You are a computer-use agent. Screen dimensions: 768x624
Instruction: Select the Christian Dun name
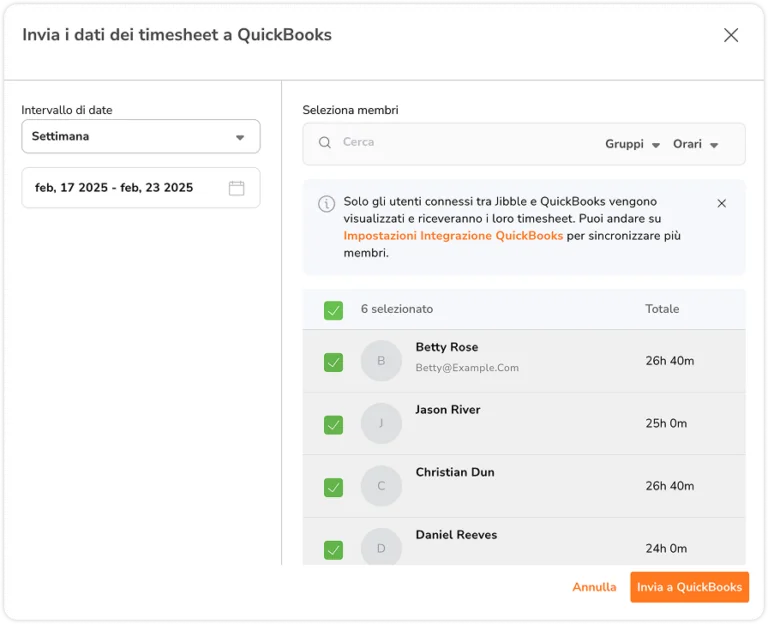click(x=455, y=472)
